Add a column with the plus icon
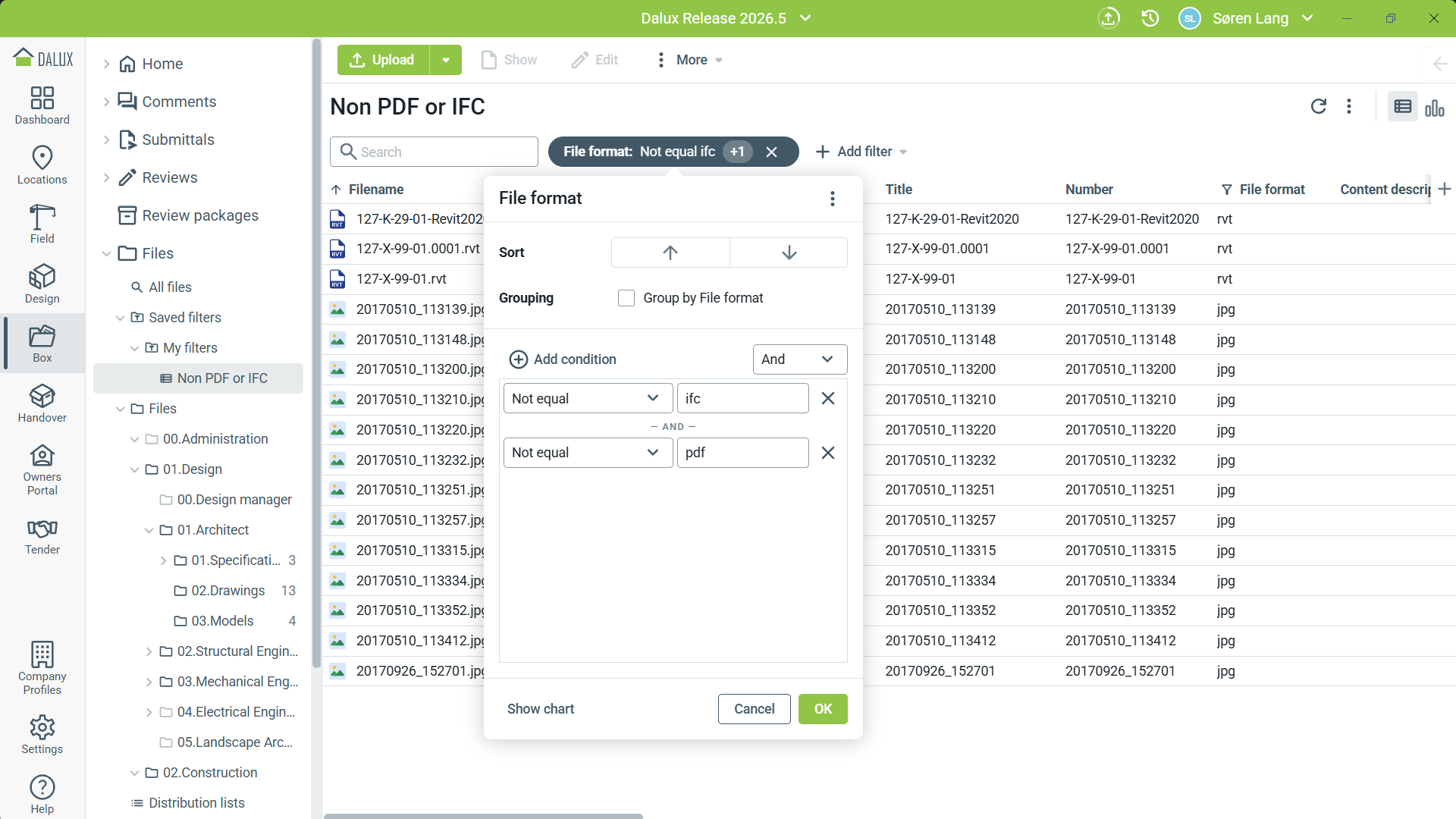 1445,190
